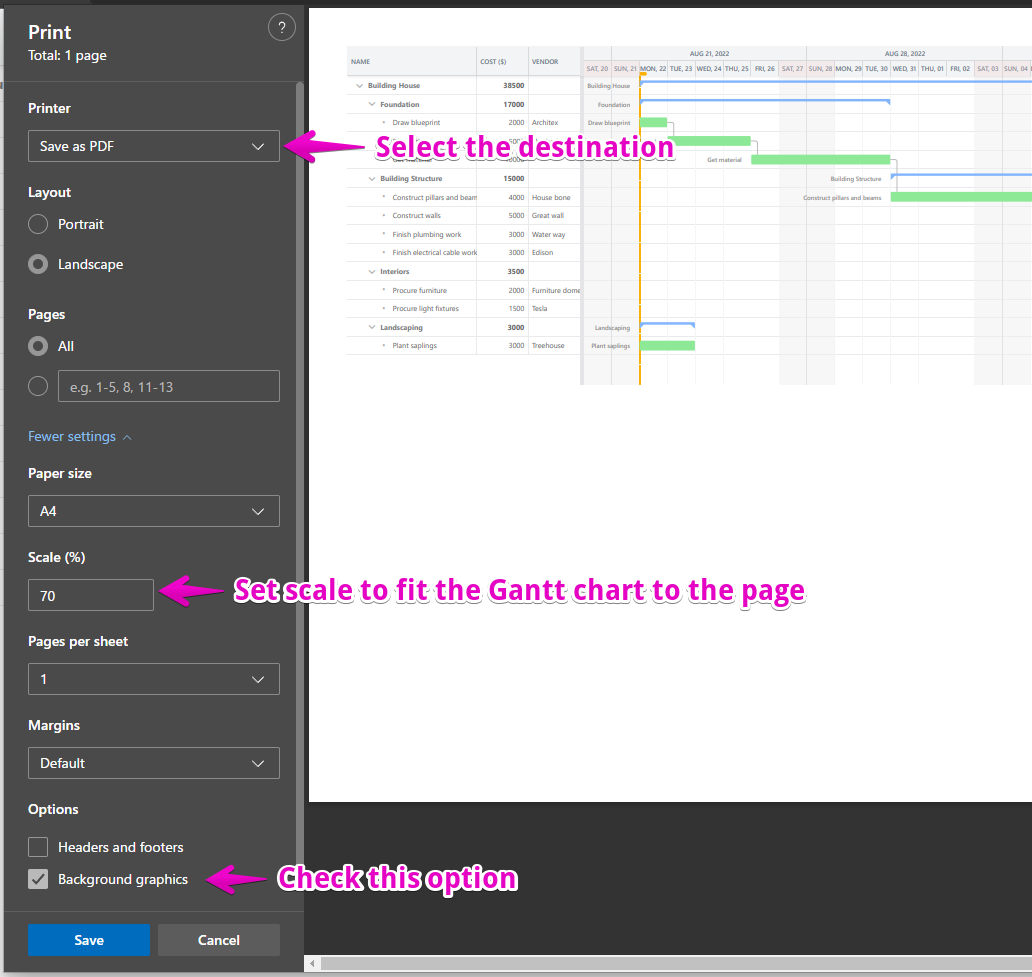Viewport: 1032px width, 977px height.
Task: Collapse settings via Fewer settings link
Action: pos(79,437)
